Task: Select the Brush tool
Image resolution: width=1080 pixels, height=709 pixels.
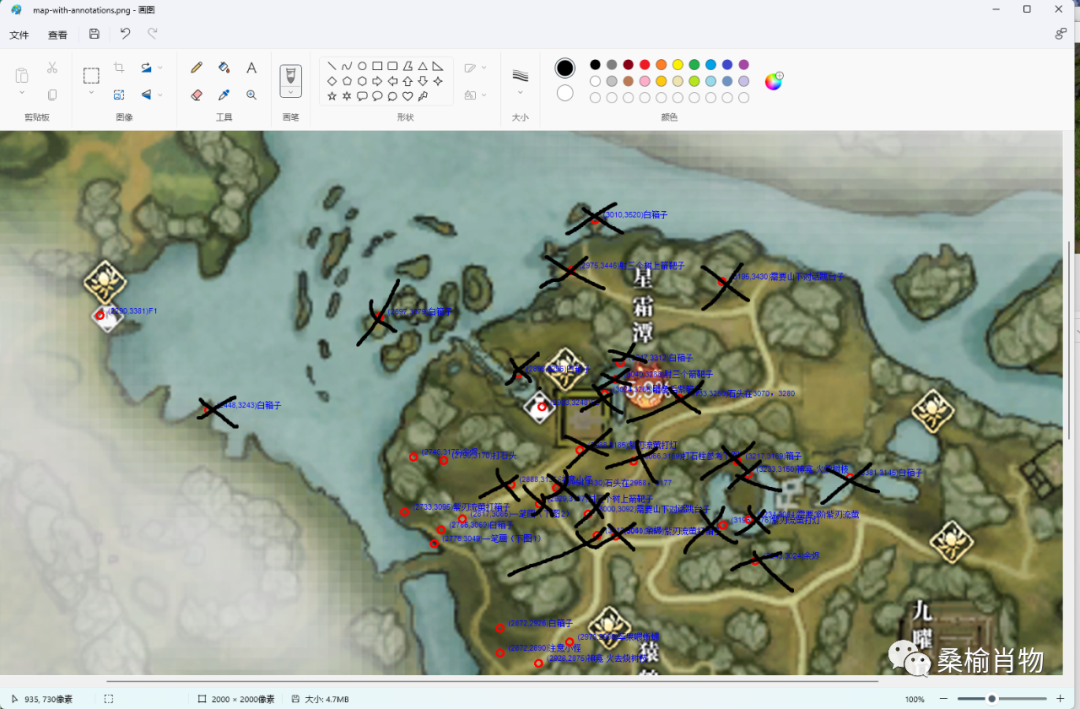Action: tap(291, 75)
